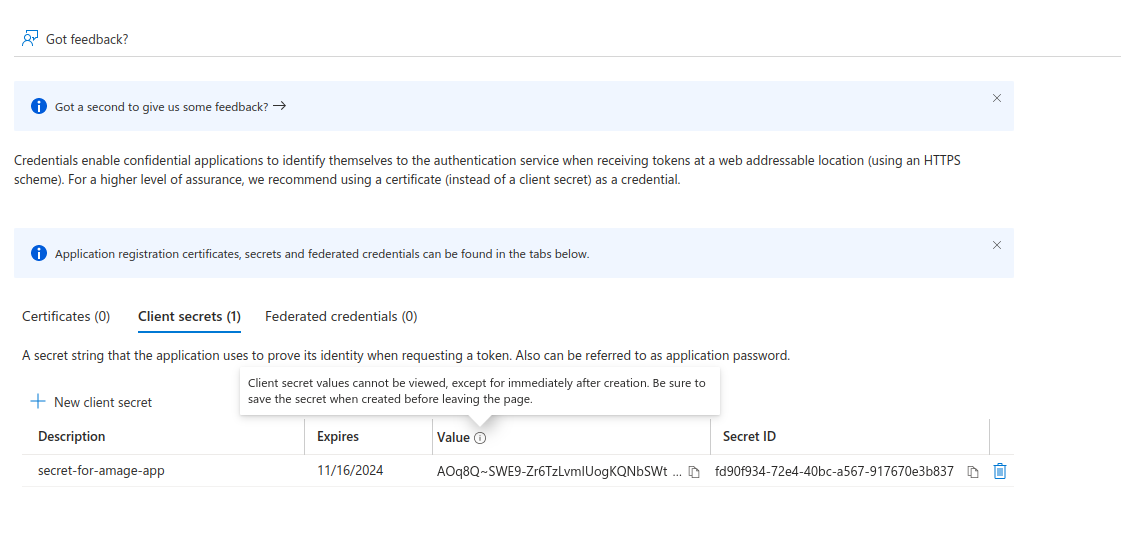Open the 'Got a second to give us some feedback?' link
This screenshot has height=551, width=1121.
170,106
